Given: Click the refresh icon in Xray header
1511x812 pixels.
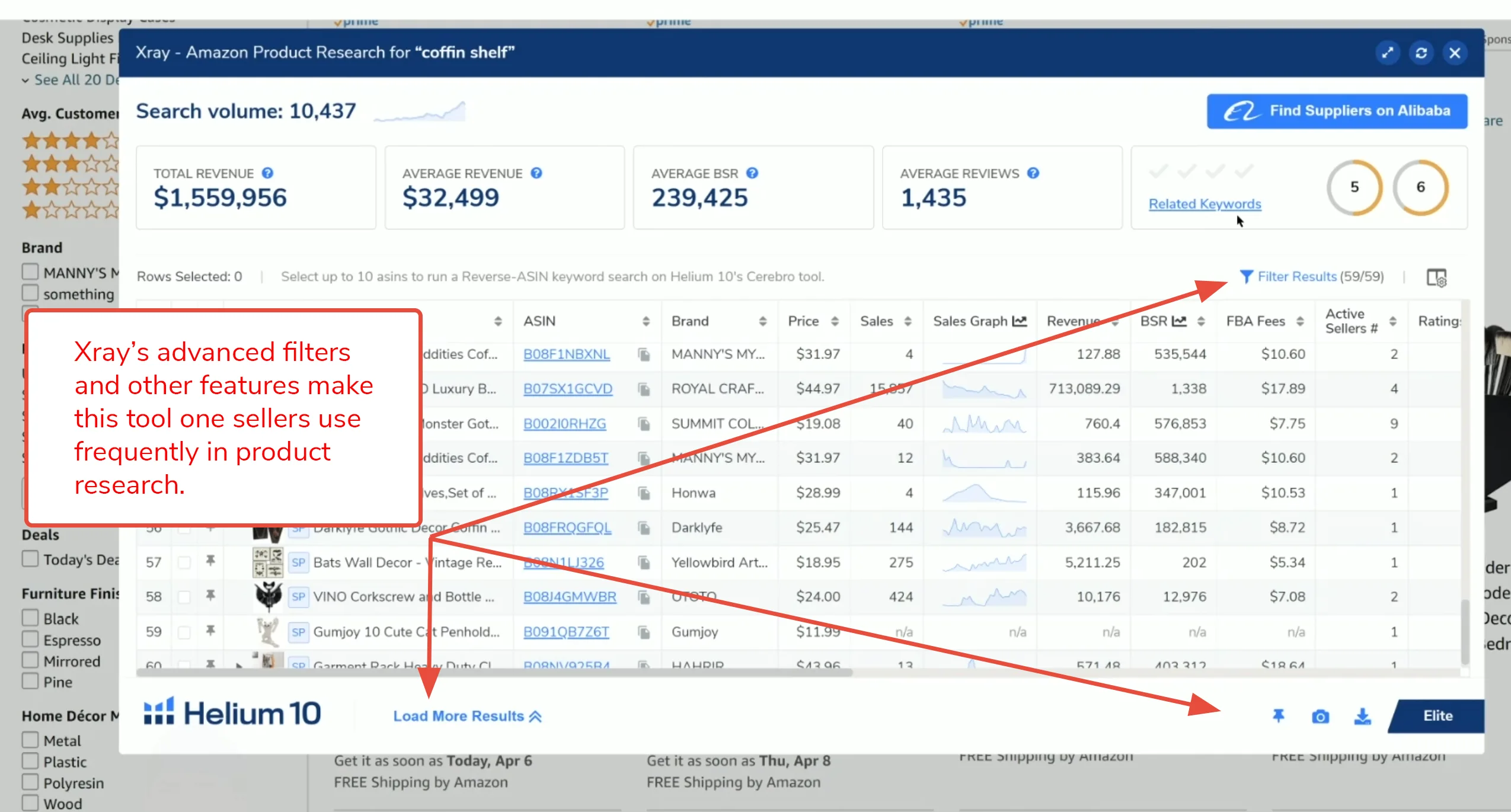Looking at the screenshot, I should click(1422, 52).
